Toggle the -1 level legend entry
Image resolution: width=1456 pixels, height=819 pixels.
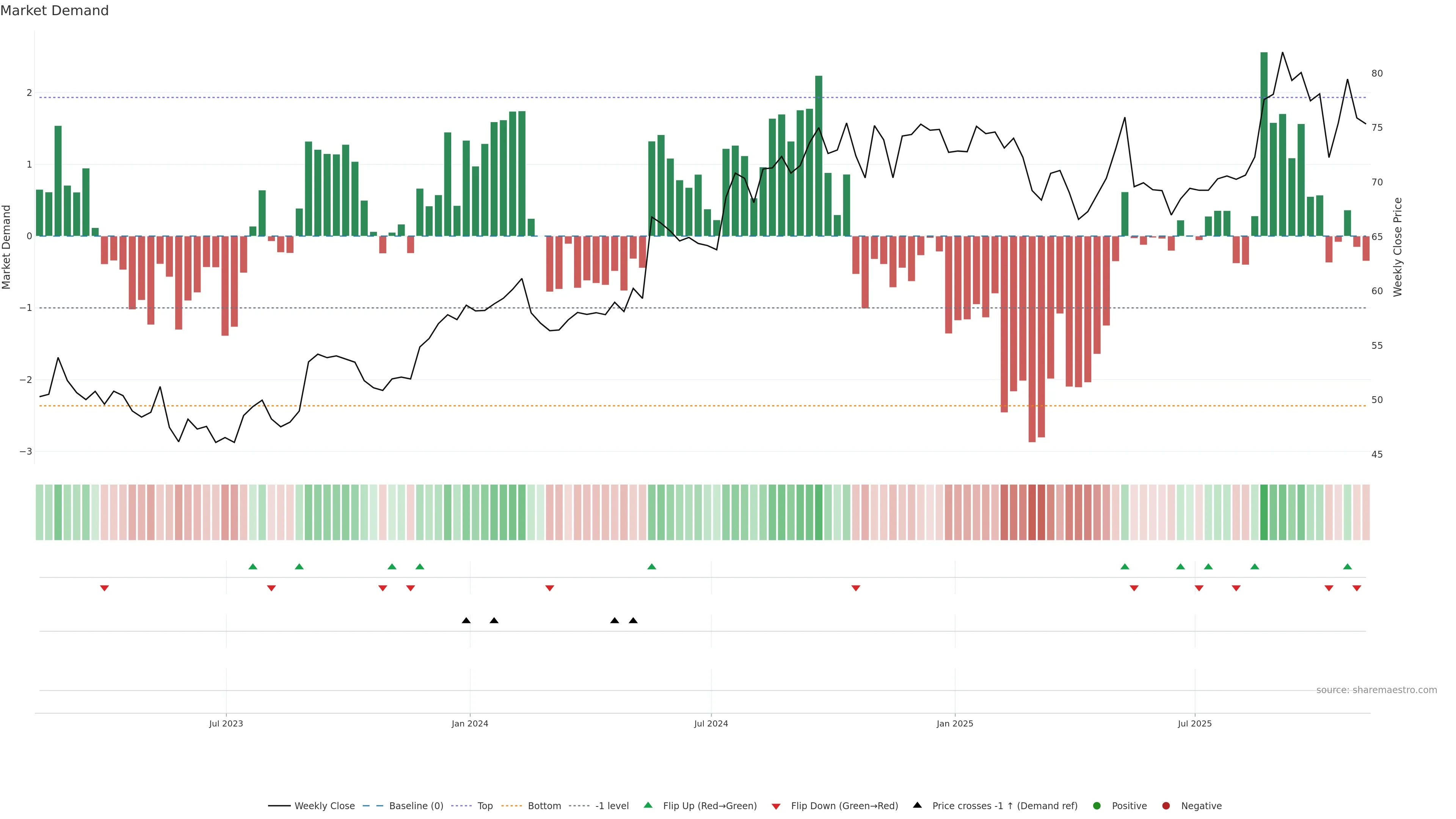pos(612,806)
